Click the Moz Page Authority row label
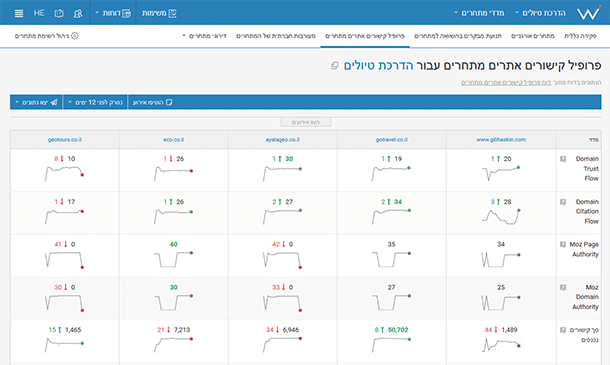The height and width of the screenshot is (365, 610). click(x=584, y=249)
